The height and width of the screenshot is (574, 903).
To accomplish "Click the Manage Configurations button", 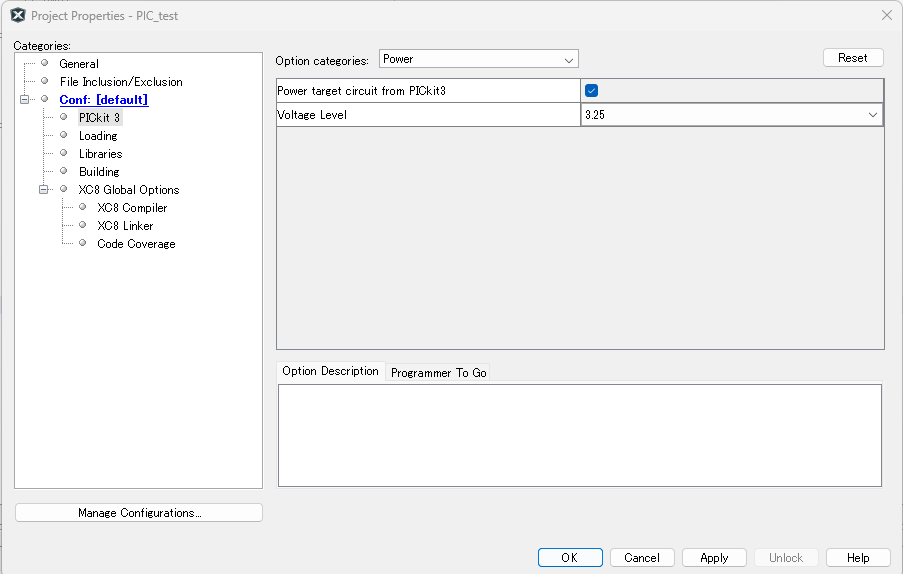I will (139, 513).
